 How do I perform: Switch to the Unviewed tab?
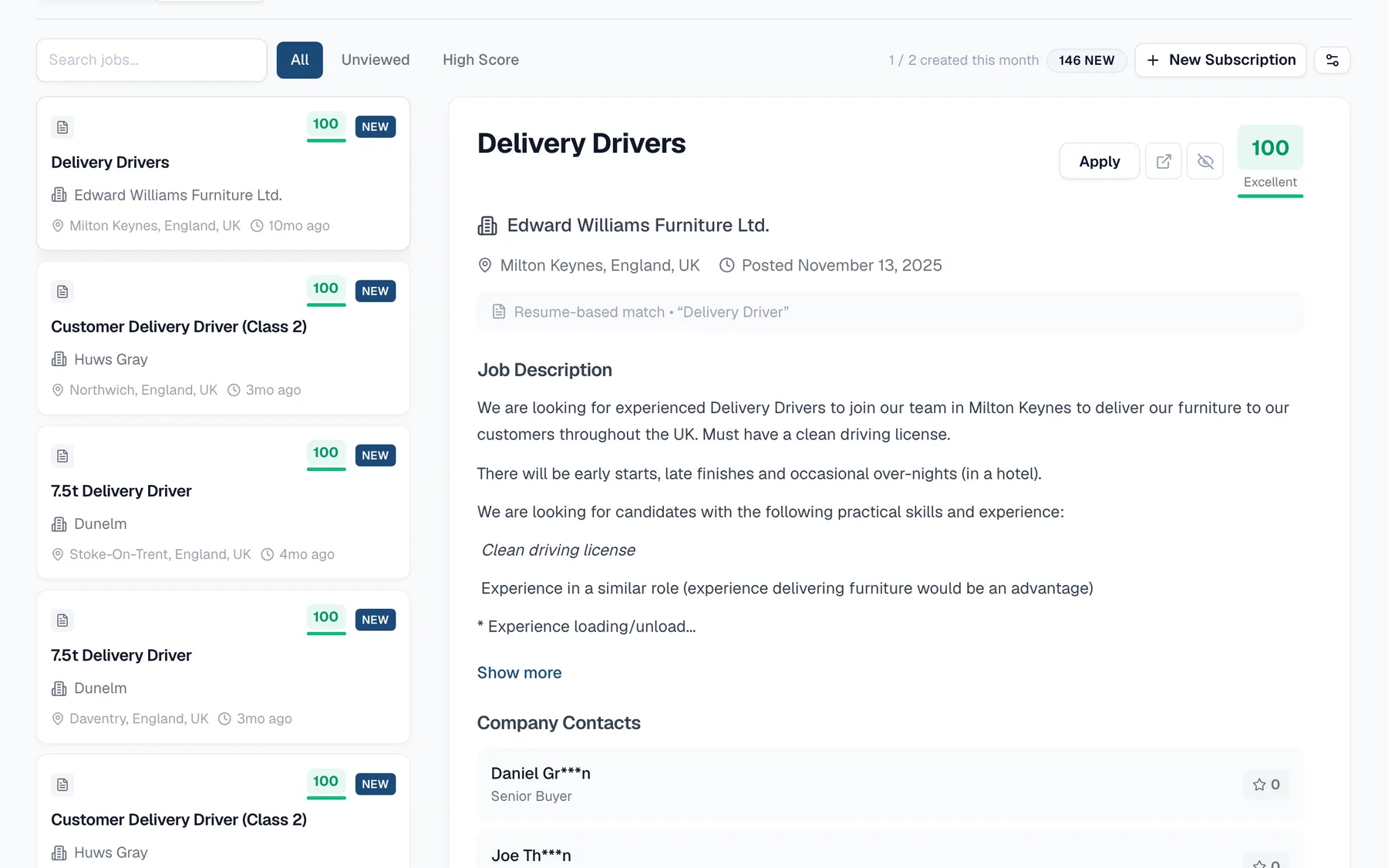[376, 60]
